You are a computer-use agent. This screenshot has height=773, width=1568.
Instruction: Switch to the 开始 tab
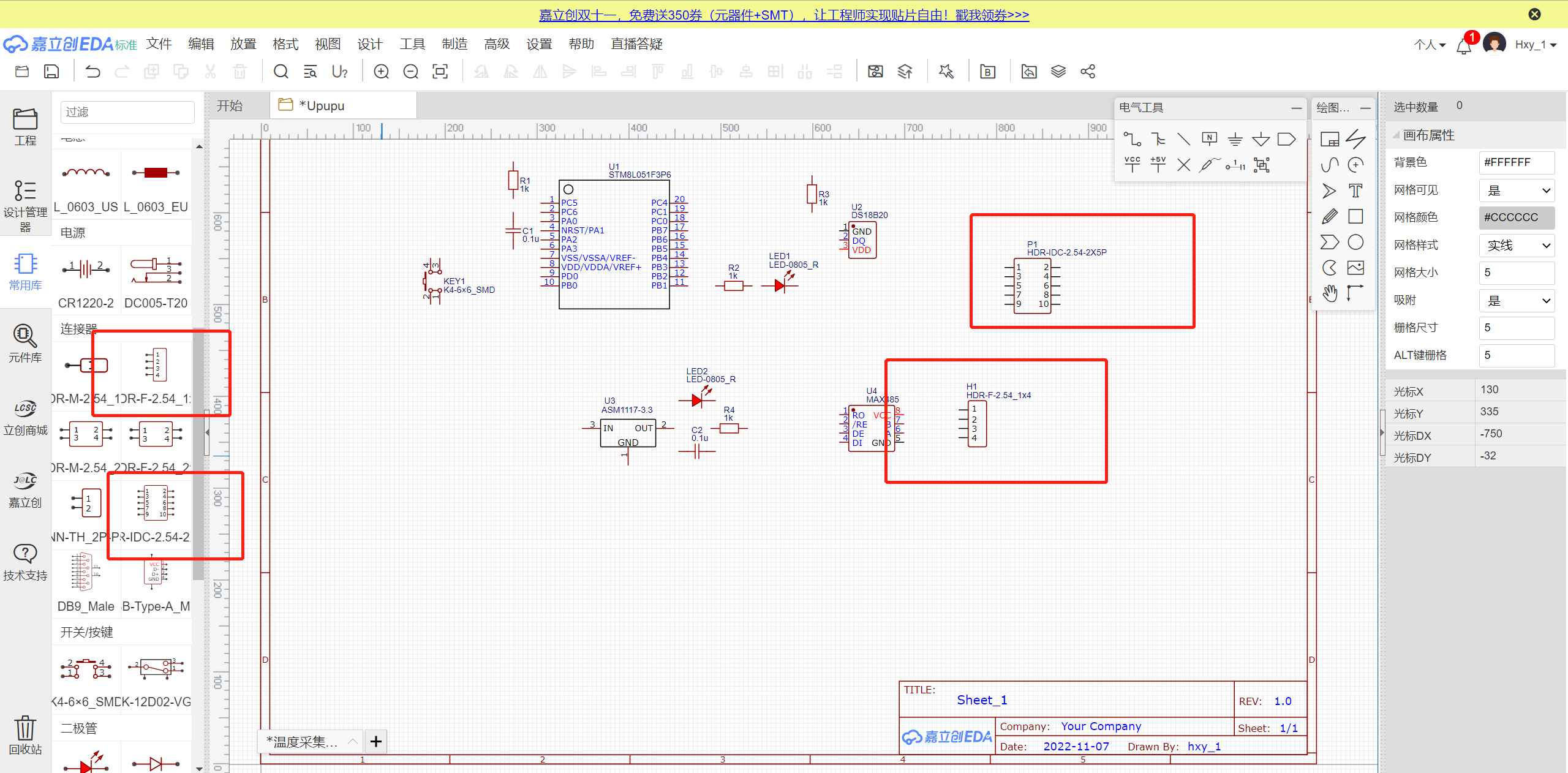pos(230,106)
